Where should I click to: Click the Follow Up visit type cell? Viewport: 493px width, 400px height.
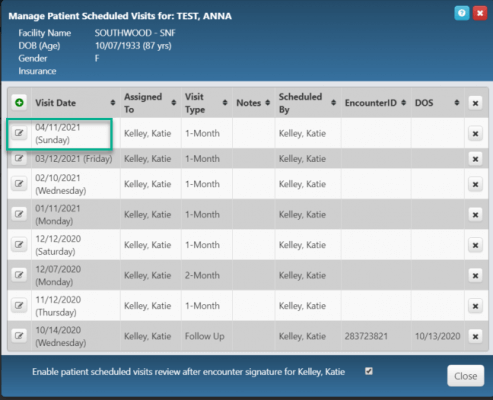(205, 336)
